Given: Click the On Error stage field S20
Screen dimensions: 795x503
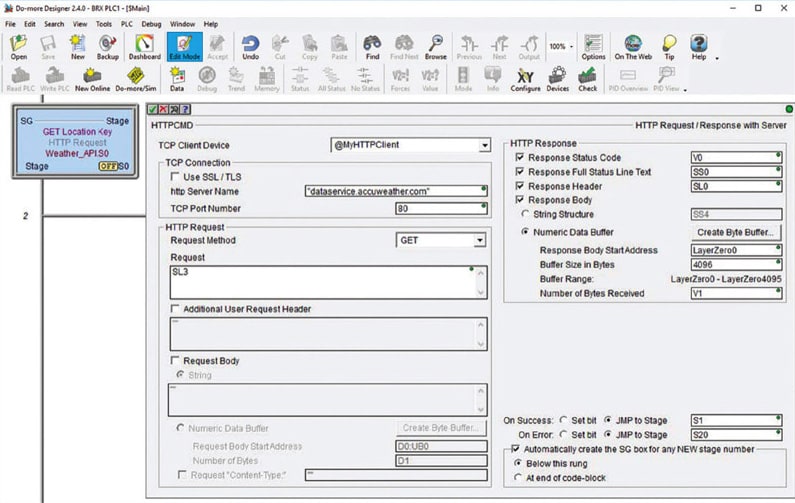Looking at the screenshot, I should click(736, 435).
